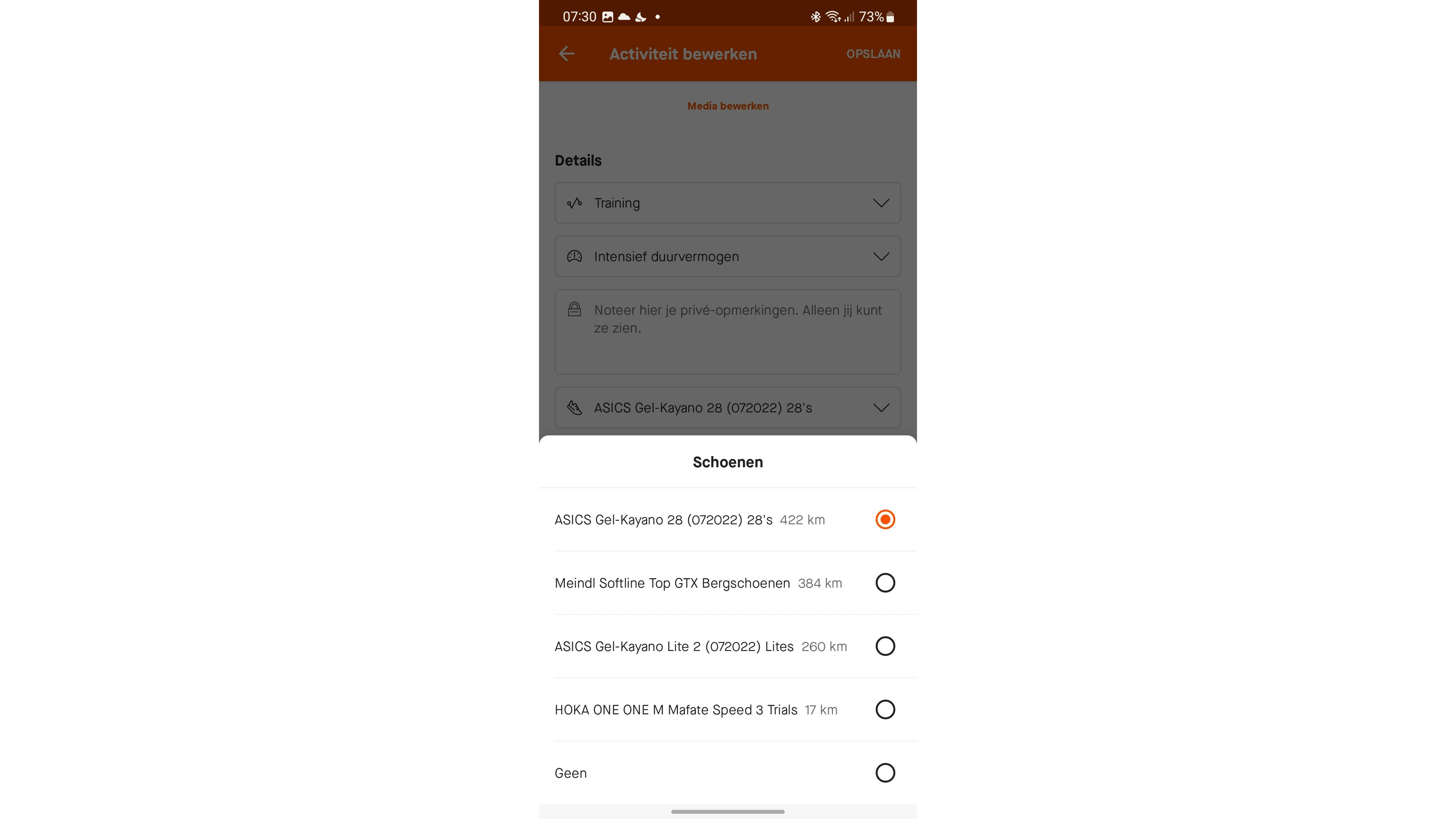Open the Media bewerken link
This screenshot has width=1456, height=819.
tap(727, 106)
